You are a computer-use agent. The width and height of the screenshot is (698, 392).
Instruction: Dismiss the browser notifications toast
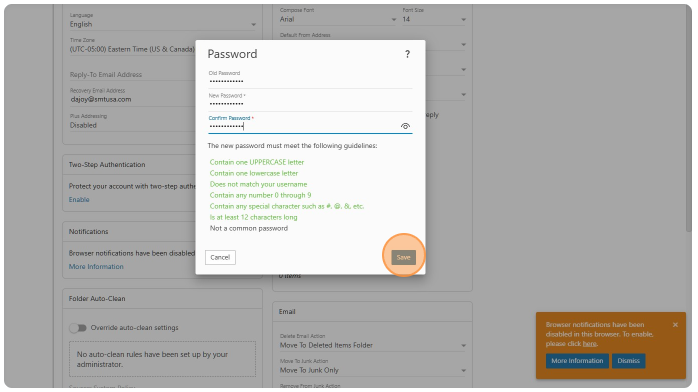[x=628, y=361]
